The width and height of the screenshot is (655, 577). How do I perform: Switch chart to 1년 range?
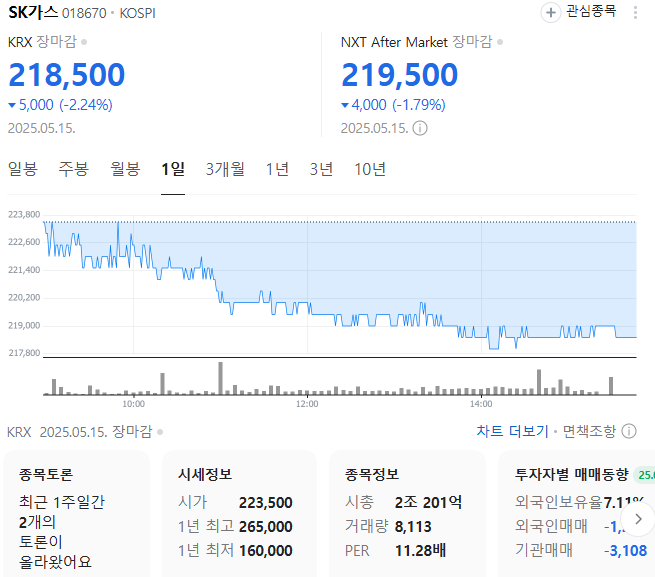tap(277, 169)
